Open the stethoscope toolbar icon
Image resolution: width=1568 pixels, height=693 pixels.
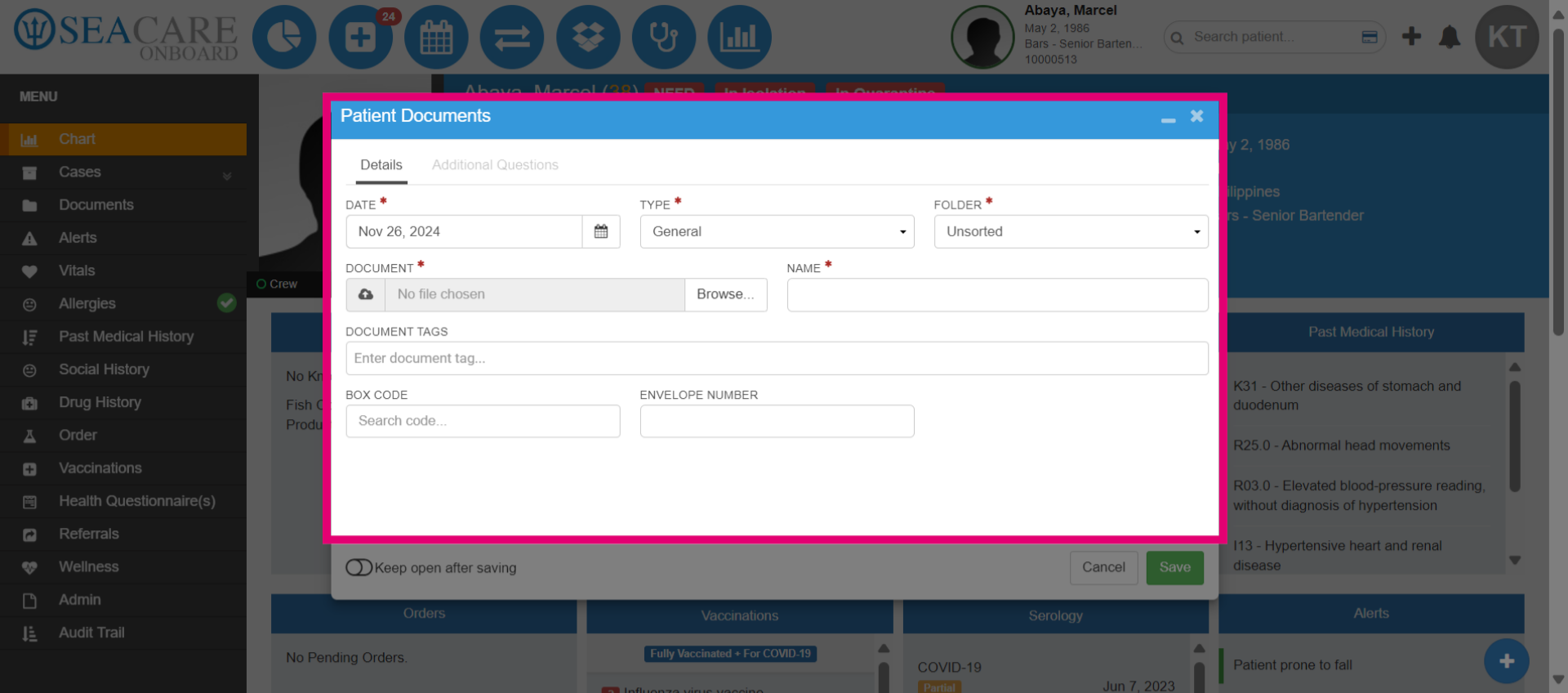coord(664,38)
